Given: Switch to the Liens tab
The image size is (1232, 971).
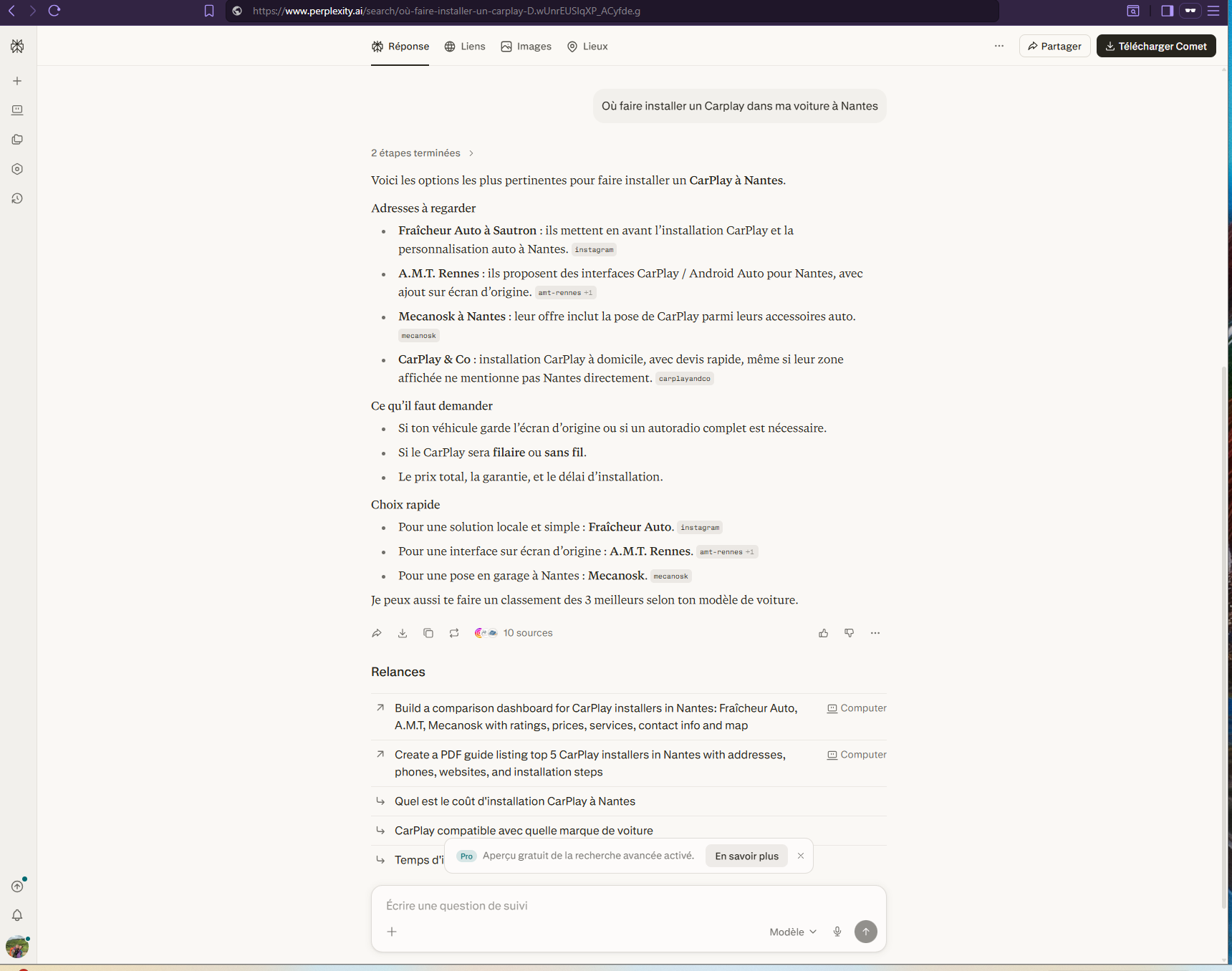Looking at the screenshot, I should pyautogui.click(x=465, y=47).
